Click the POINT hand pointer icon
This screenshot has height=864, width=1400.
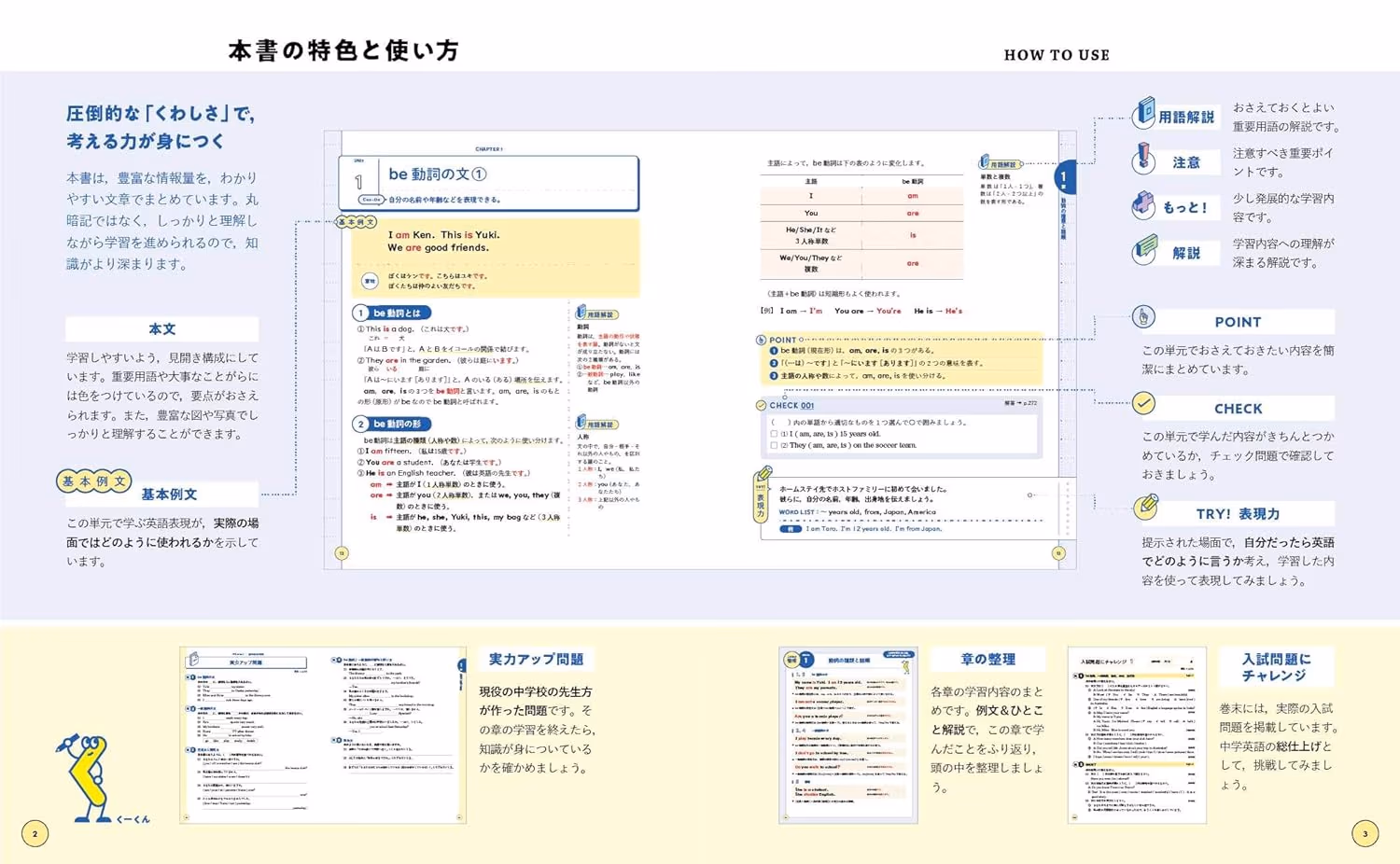tap(1143, 317)
